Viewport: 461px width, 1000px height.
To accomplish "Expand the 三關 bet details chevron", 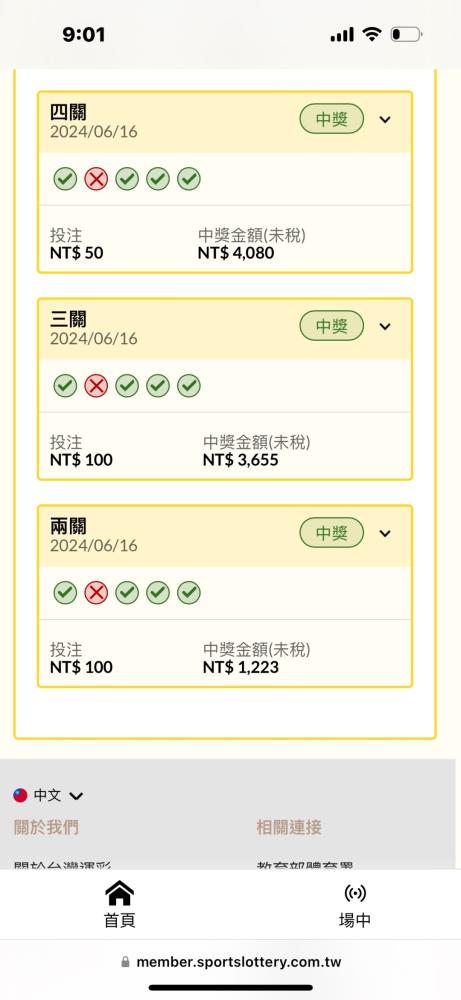I will click(384, 327).
